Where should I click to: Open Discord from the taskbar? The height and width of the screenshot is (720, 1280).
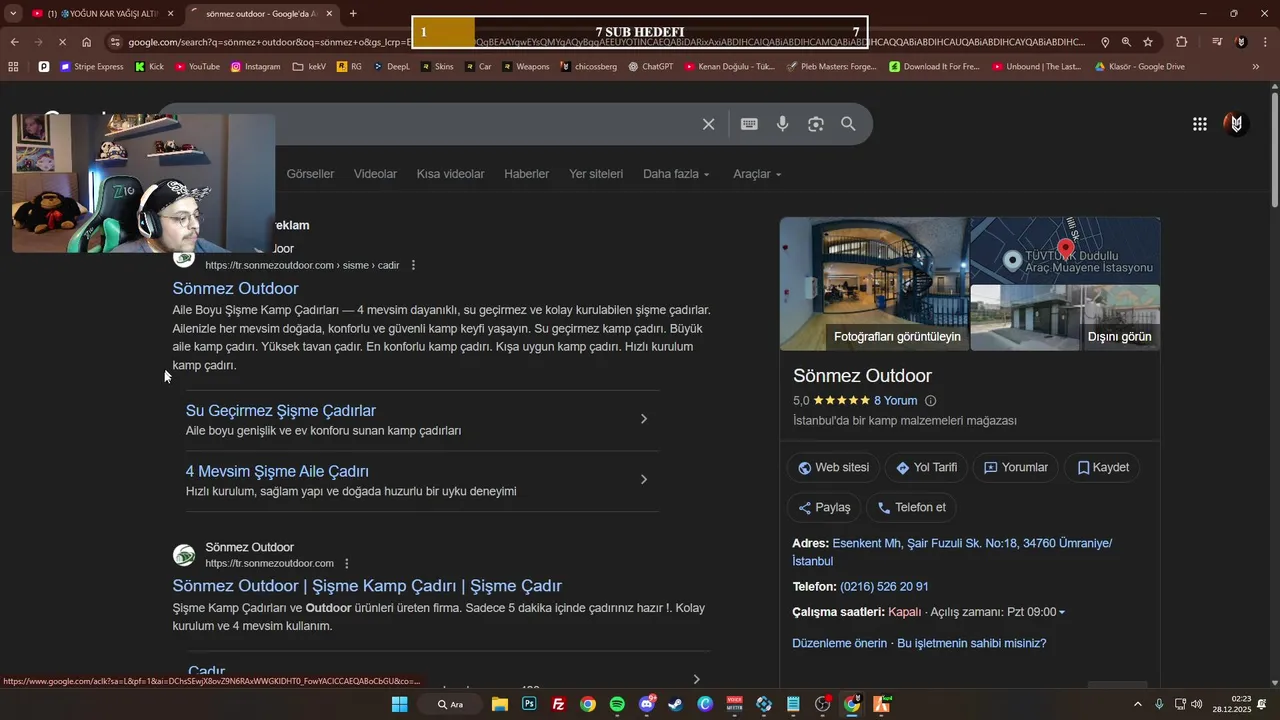647,704
